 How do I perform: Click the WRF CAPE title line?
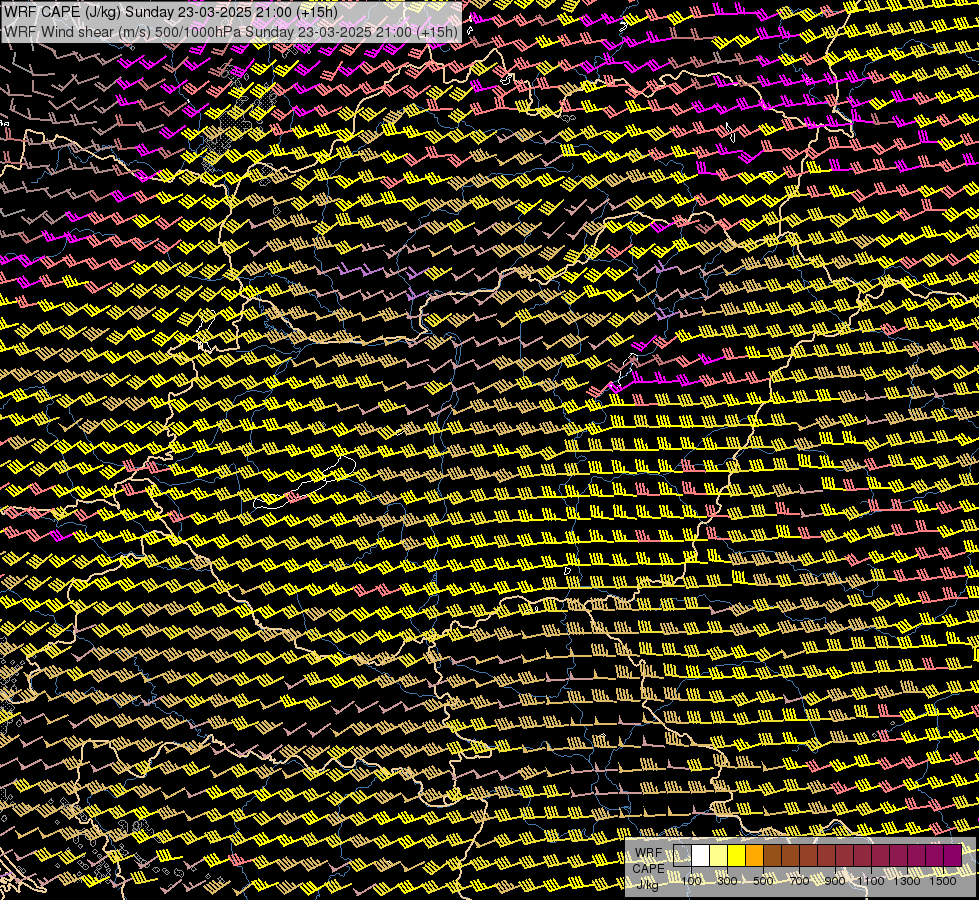coord(170,12)
